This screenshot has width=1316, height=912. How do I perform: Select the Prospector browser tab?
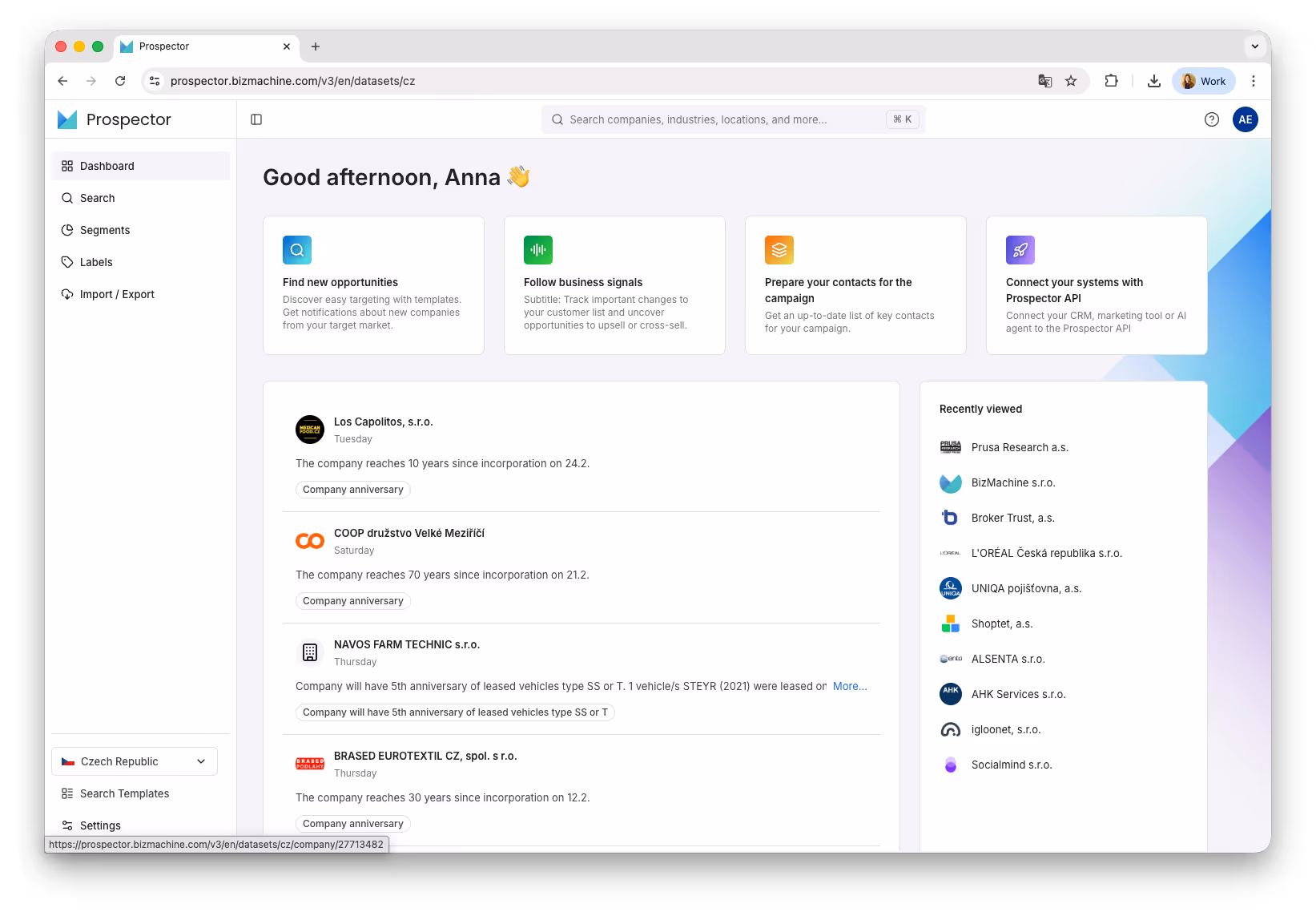[x=207, y=46]
